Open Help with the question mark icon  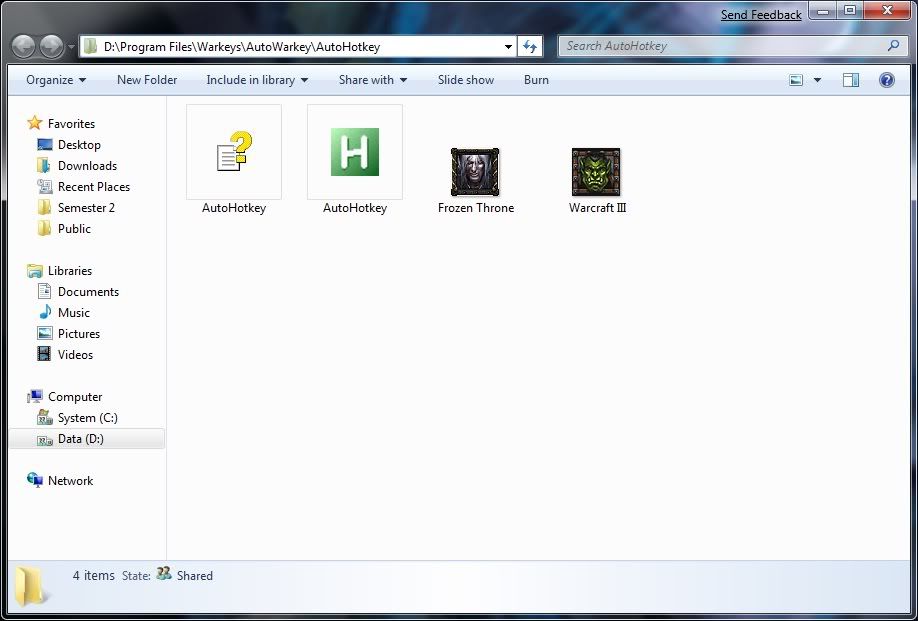coord(886,80)
